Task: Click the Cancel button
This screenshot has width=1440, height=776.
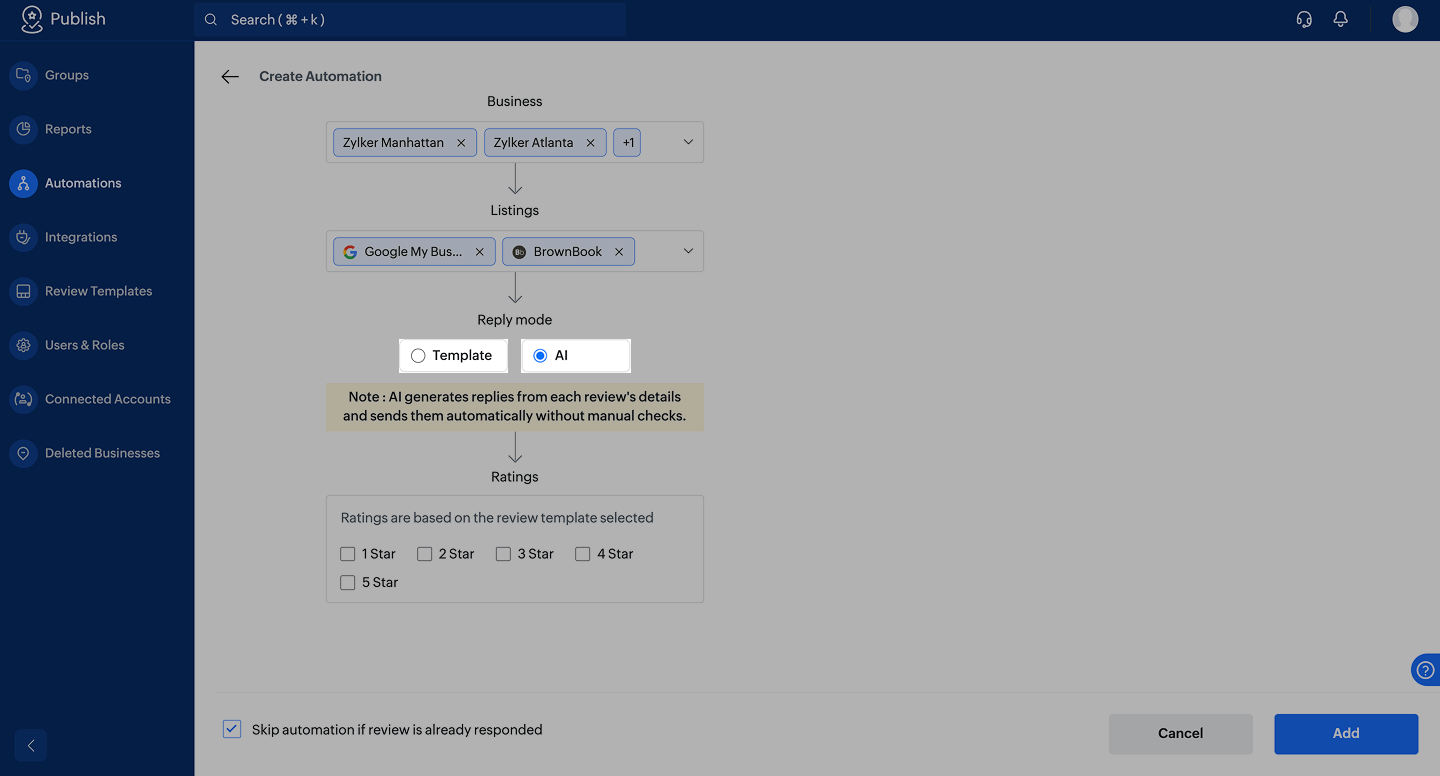Action: pyautogui.click(x=1181, y=734)
